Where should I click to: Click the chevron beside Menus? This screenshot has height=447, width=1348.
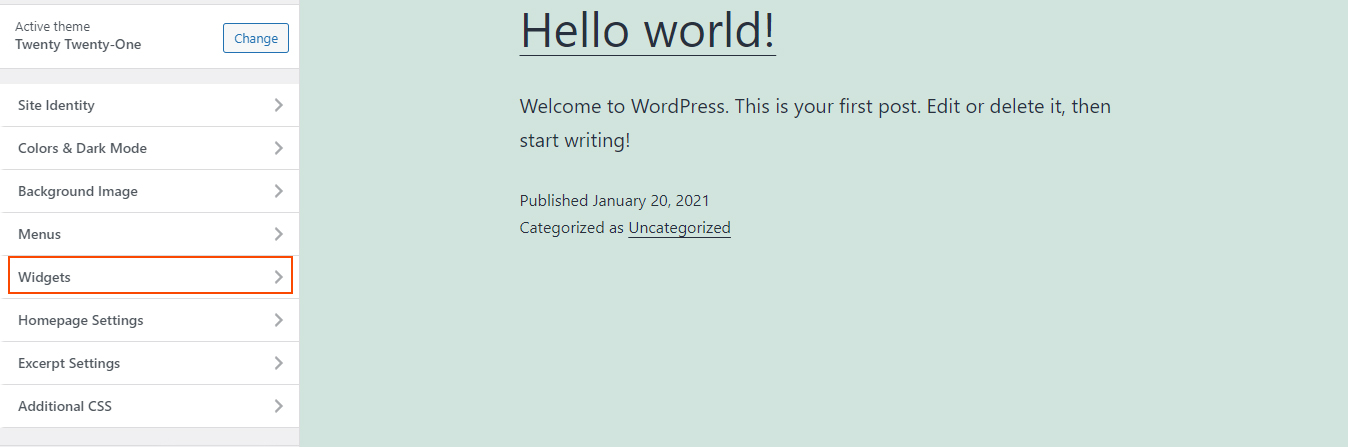(279, 234)
